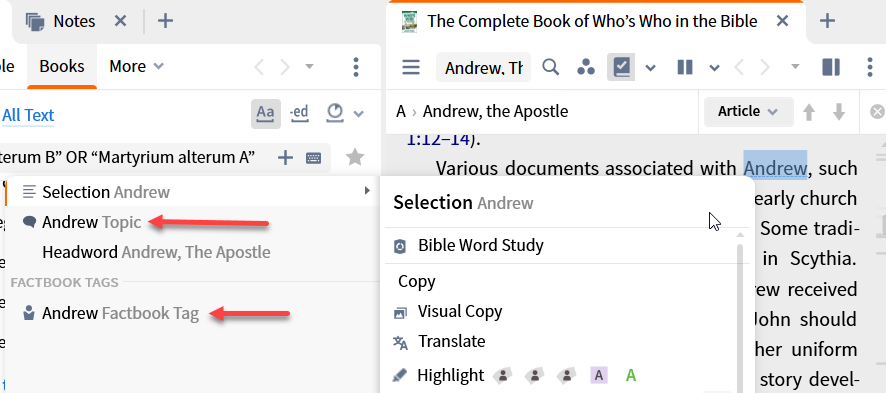Open the resource table of contents menu

(x=411, y=68)
